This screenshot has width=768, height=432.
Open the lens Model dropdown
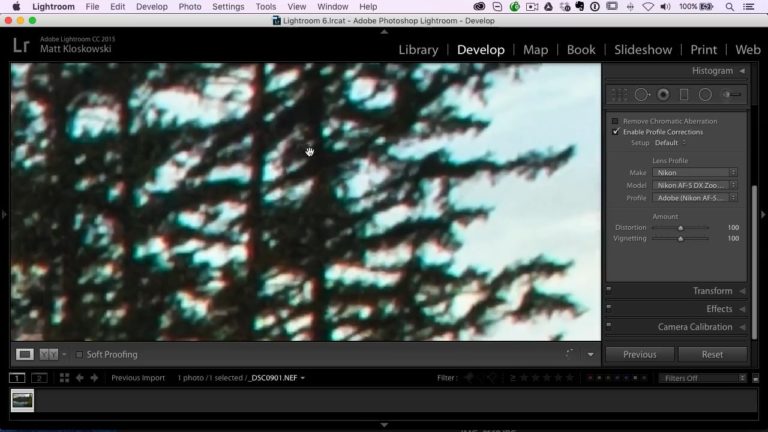pos(695,185)
